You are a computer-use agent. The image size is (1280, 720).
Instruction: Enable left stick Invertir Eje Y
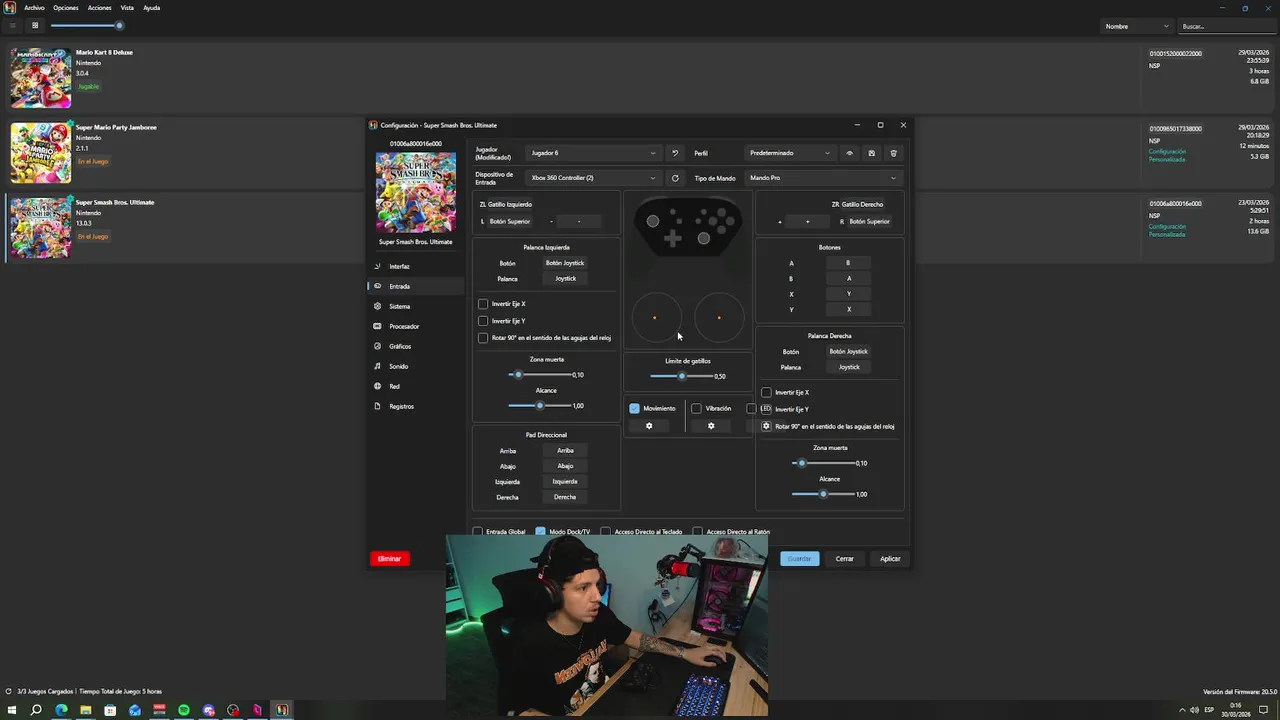483,321
